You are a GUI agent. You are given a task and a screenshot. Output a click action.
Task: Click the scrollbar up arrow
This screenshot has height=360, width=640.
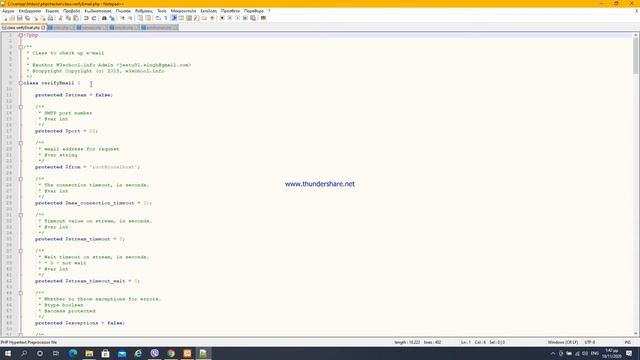(x=636, y=36)
